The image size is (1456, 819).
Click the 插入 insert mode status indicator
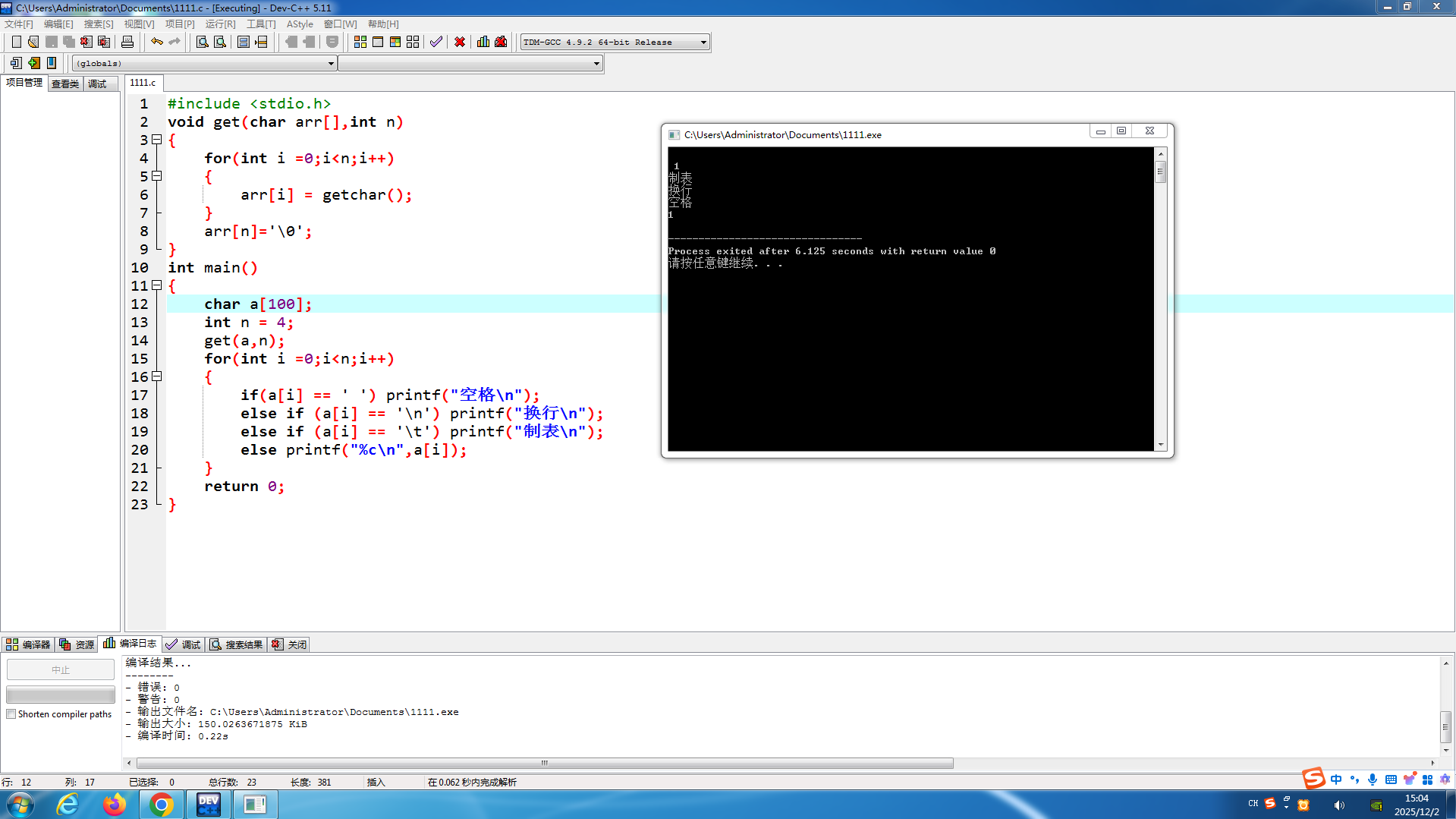[376, 783]
